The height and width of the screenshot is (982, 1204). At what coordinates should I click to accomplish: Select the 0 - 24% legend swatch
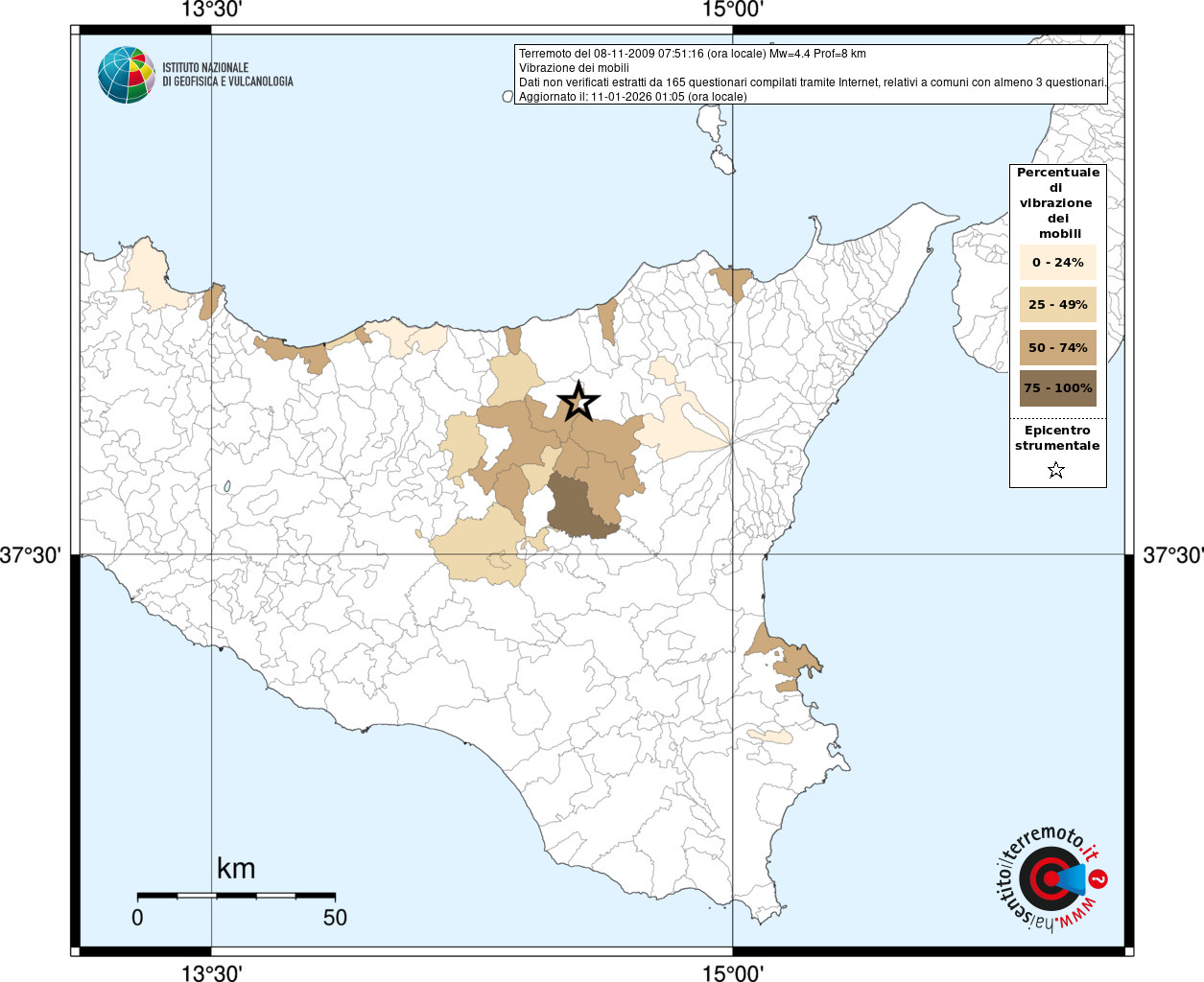point(1057,262)
